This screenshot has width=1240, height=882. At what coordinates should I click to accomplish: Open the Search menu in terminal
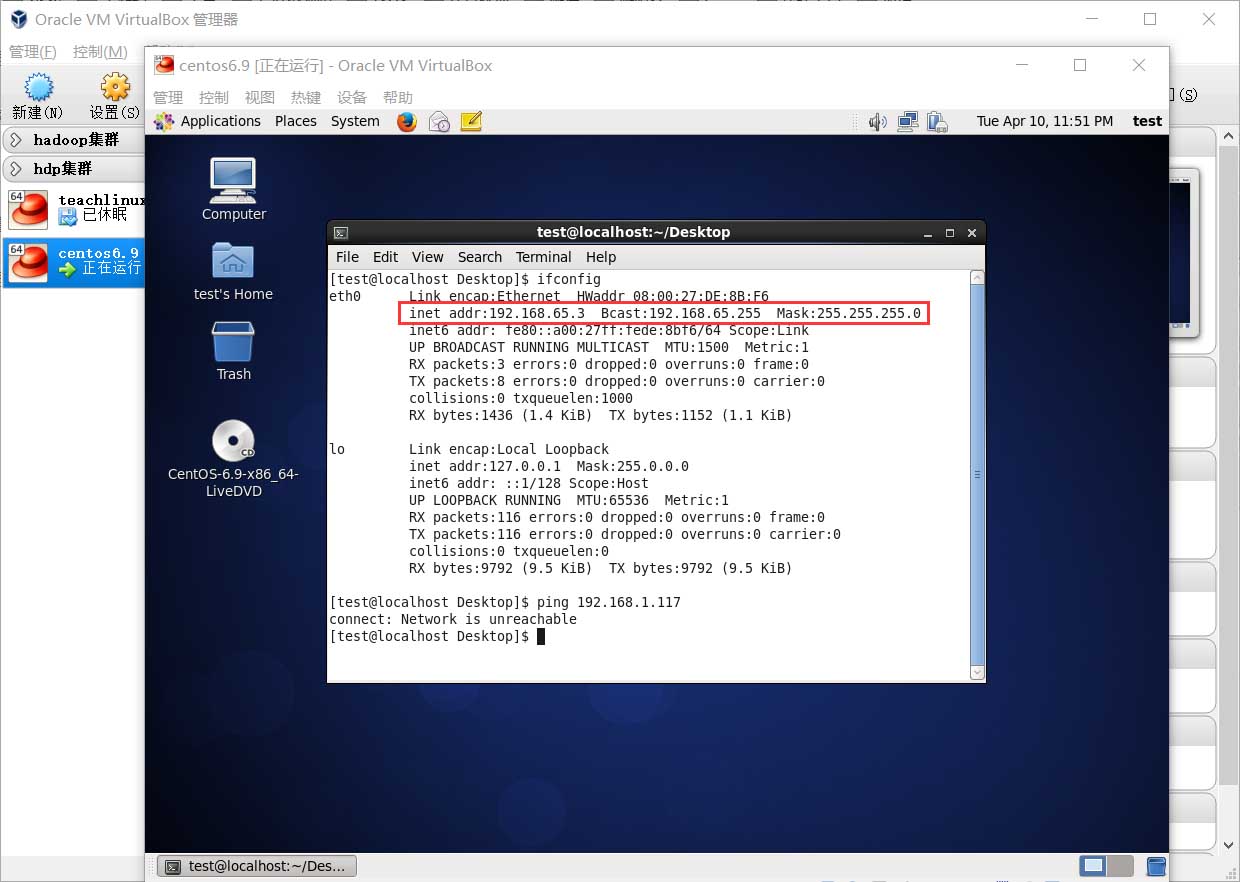click(x=479, y=257)
